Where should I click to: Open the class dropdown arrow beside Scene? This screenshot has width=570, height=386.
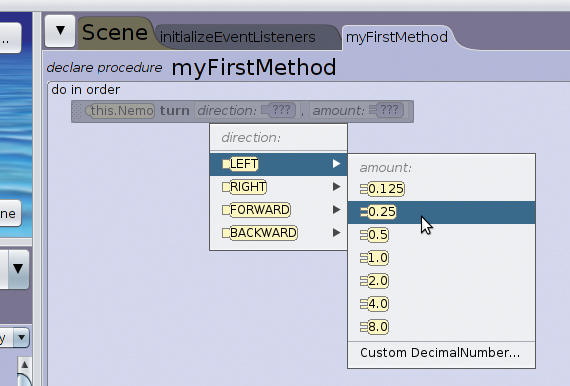60,31
